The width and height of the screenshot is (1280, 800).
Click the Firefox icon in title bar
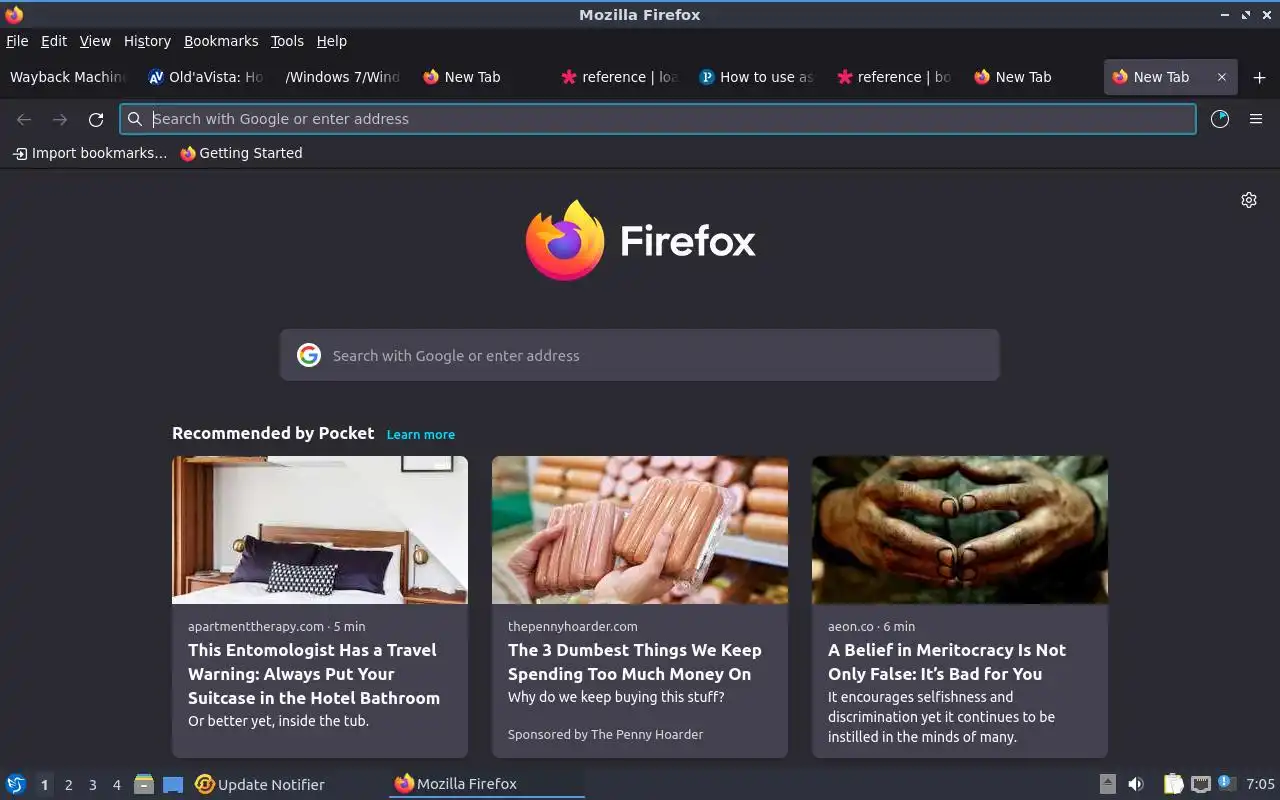pyautogui.click(x=14, y=14)
